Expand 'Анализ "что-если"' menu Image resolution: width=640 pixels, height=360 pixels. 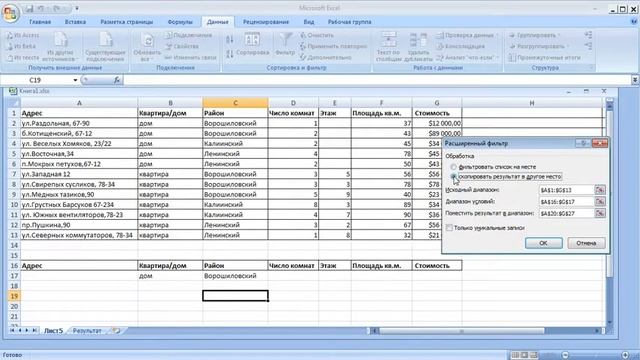(468, 58)
